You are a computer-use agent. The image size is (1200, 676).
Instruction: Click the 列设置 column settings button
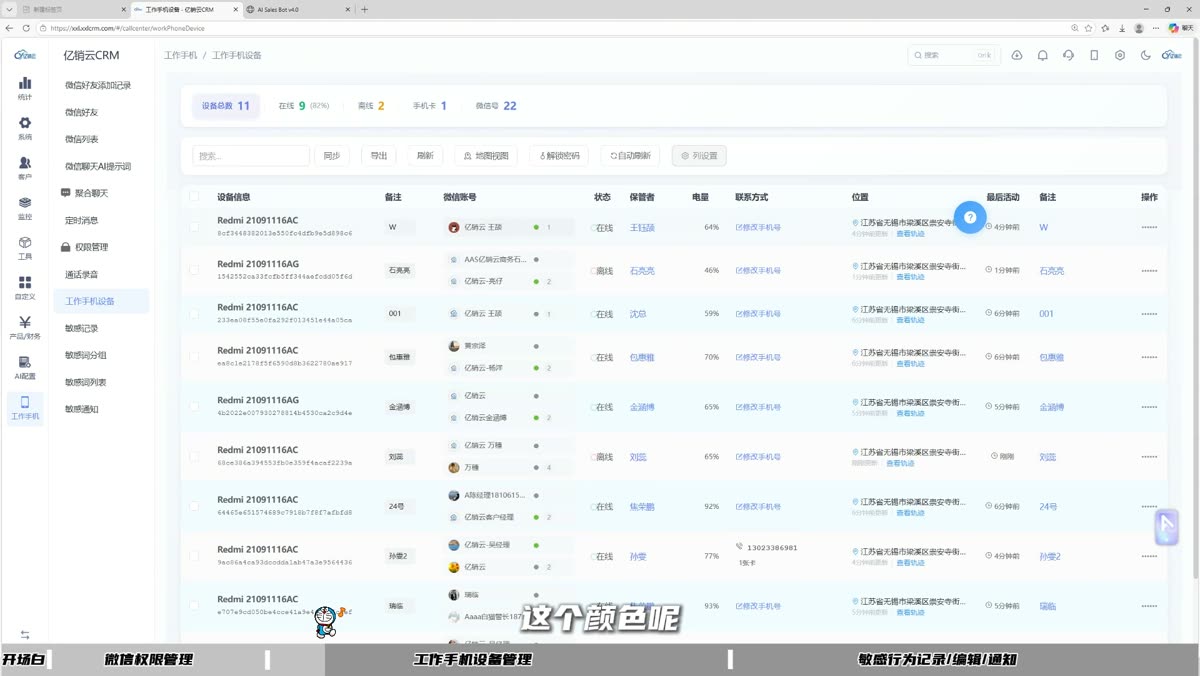tap(699, 156)
